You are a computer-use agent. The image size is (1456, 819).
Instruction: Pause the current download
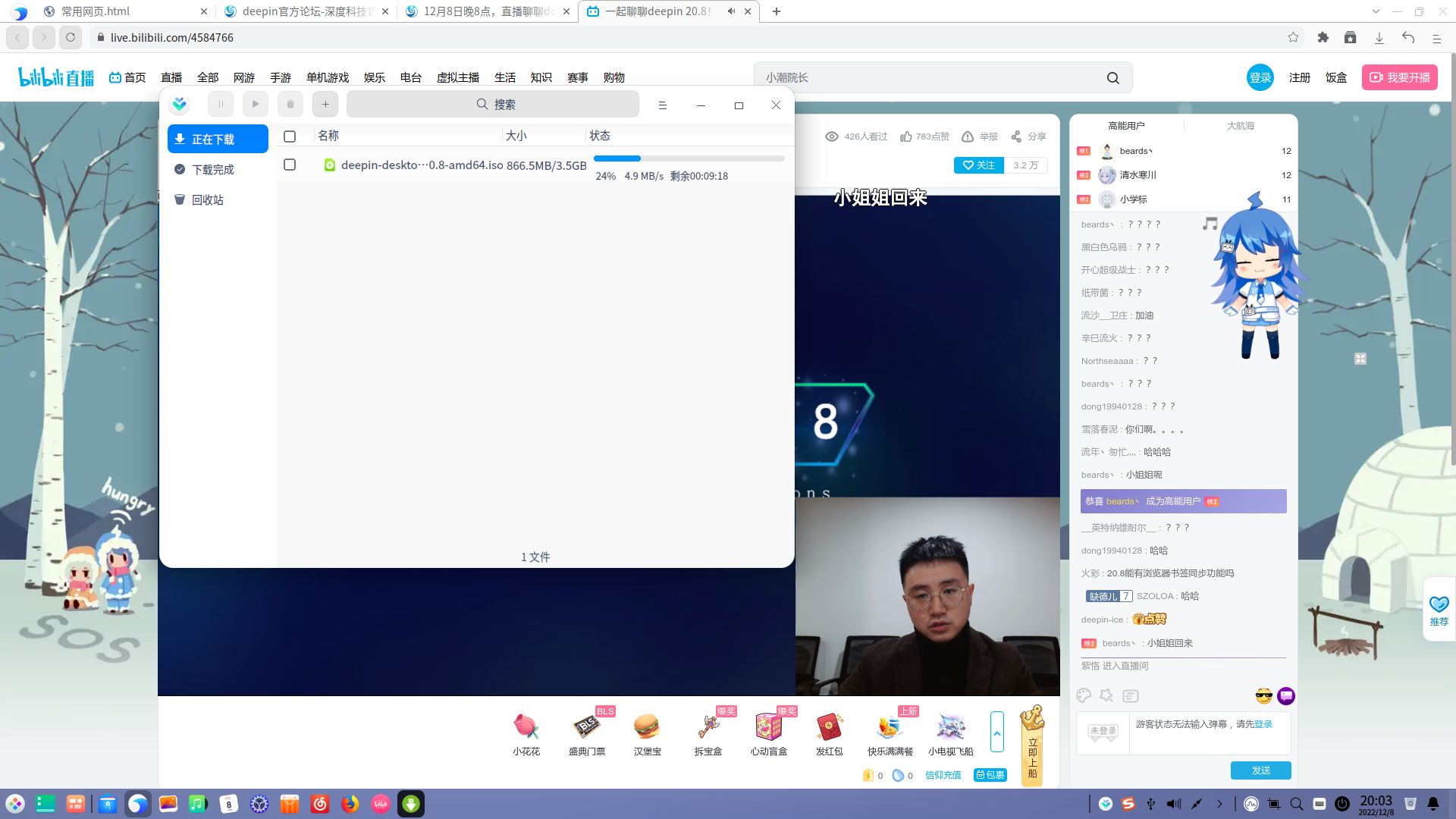tap(220, 104)
